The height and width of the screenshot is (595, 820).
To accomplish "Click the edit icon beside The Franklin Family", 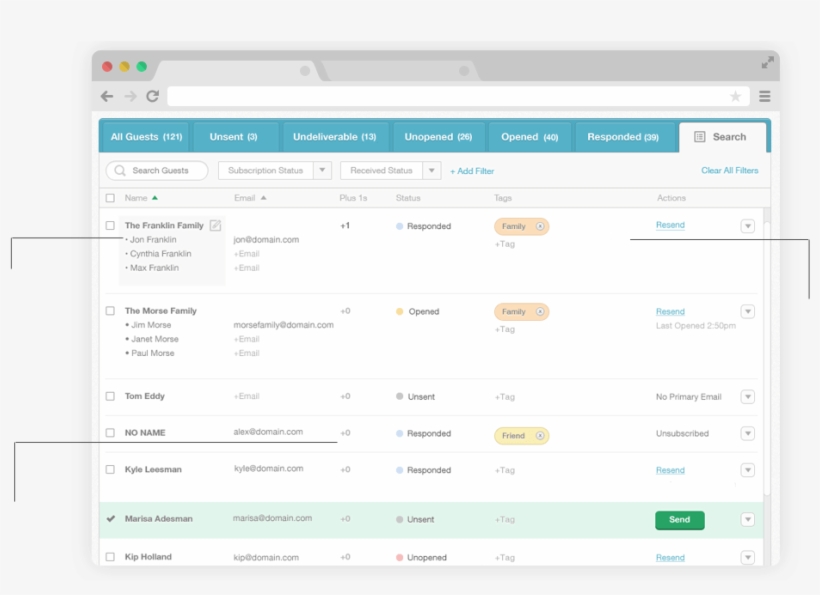I will [215, 226].
